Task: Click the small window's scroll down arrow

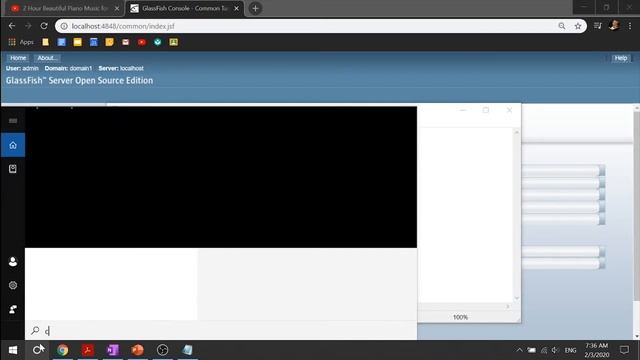Action: pos(517,298)
